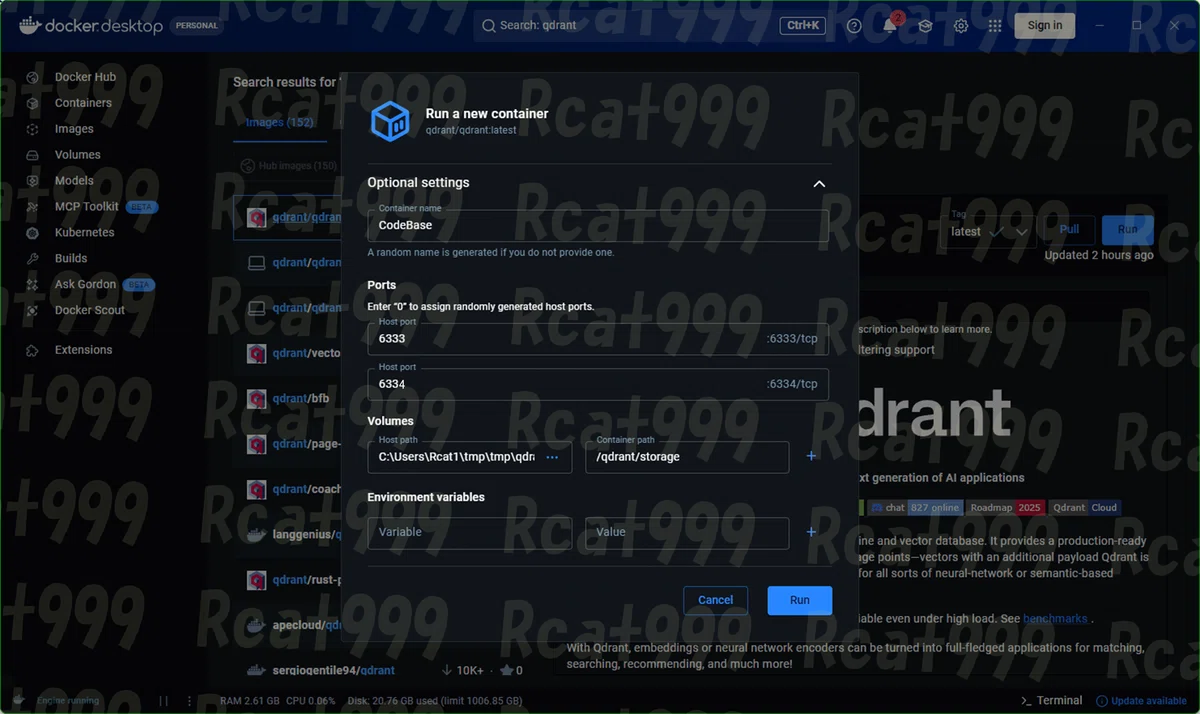The height and width of the screenshot is (714, 1200).
Task: Click the Hub images (150) filter
Action: pyautogui.click(x=290, y=166)
